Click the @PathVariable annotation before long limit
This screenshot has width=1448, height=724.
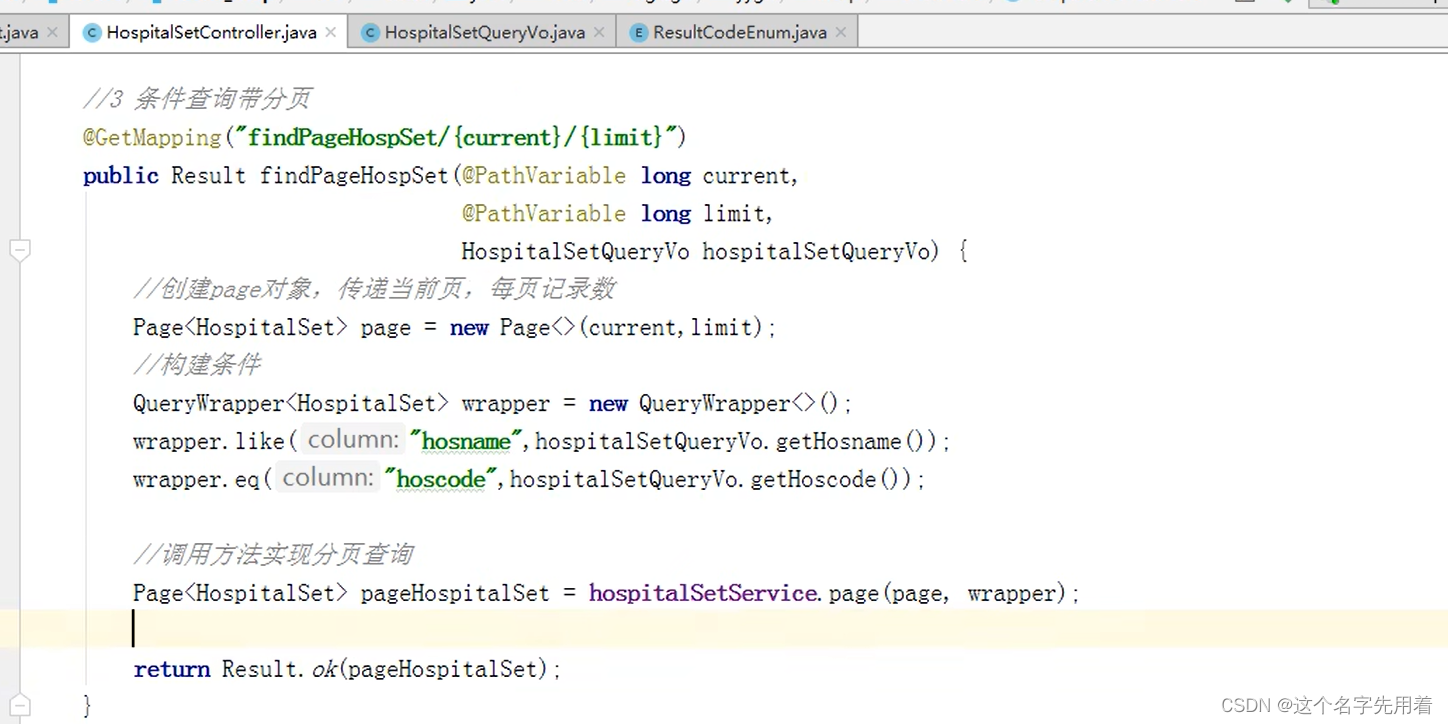pos(544,213)
